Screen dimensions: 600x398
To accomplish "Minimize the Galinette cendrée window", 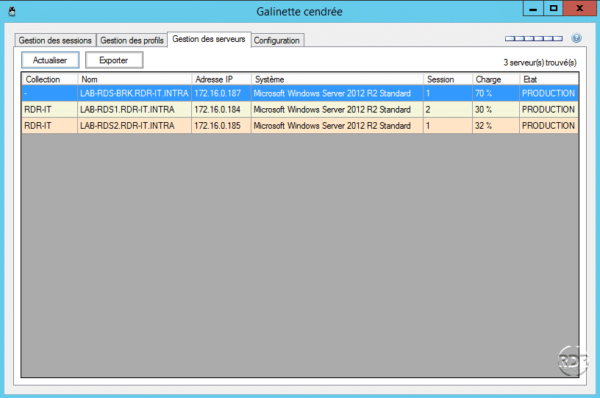I will click(x=533, y=8).
